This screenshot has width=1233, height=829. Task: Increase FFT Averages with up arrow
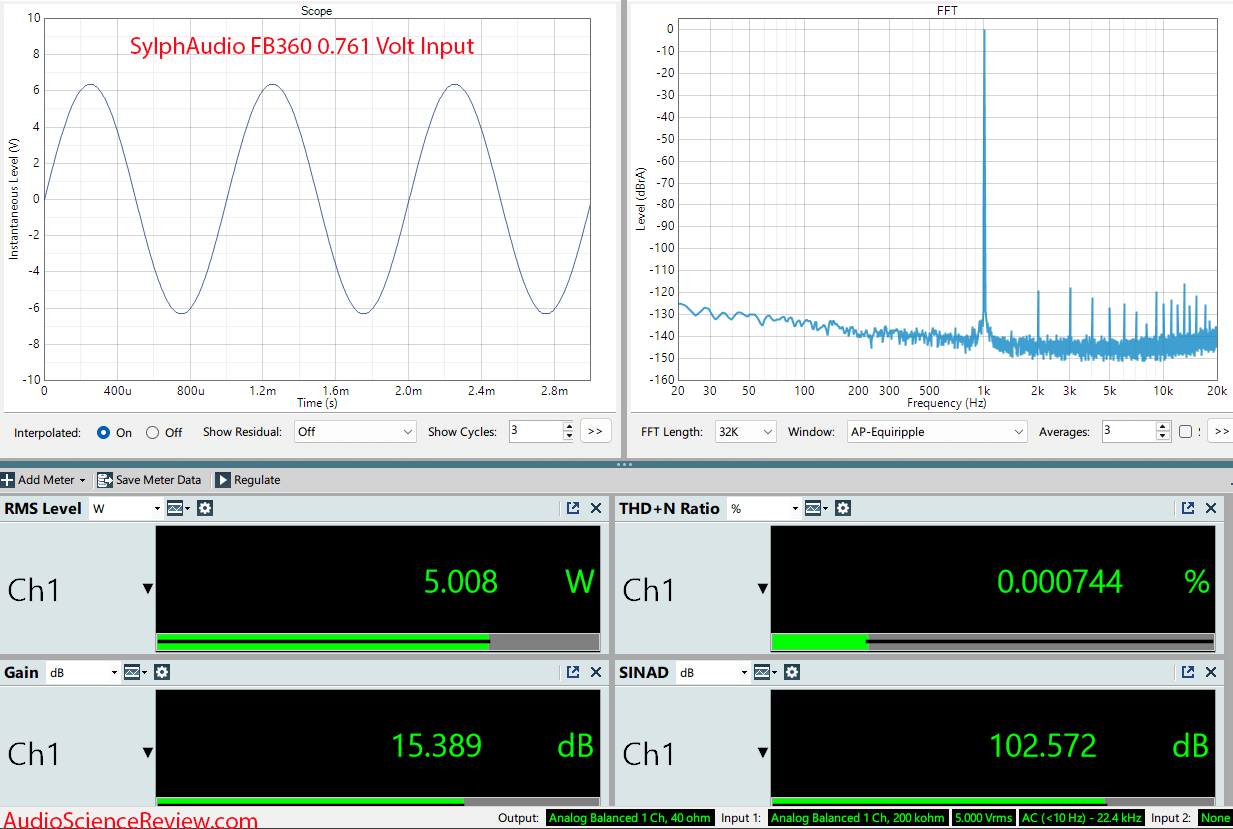click(x=1163, y=427)
